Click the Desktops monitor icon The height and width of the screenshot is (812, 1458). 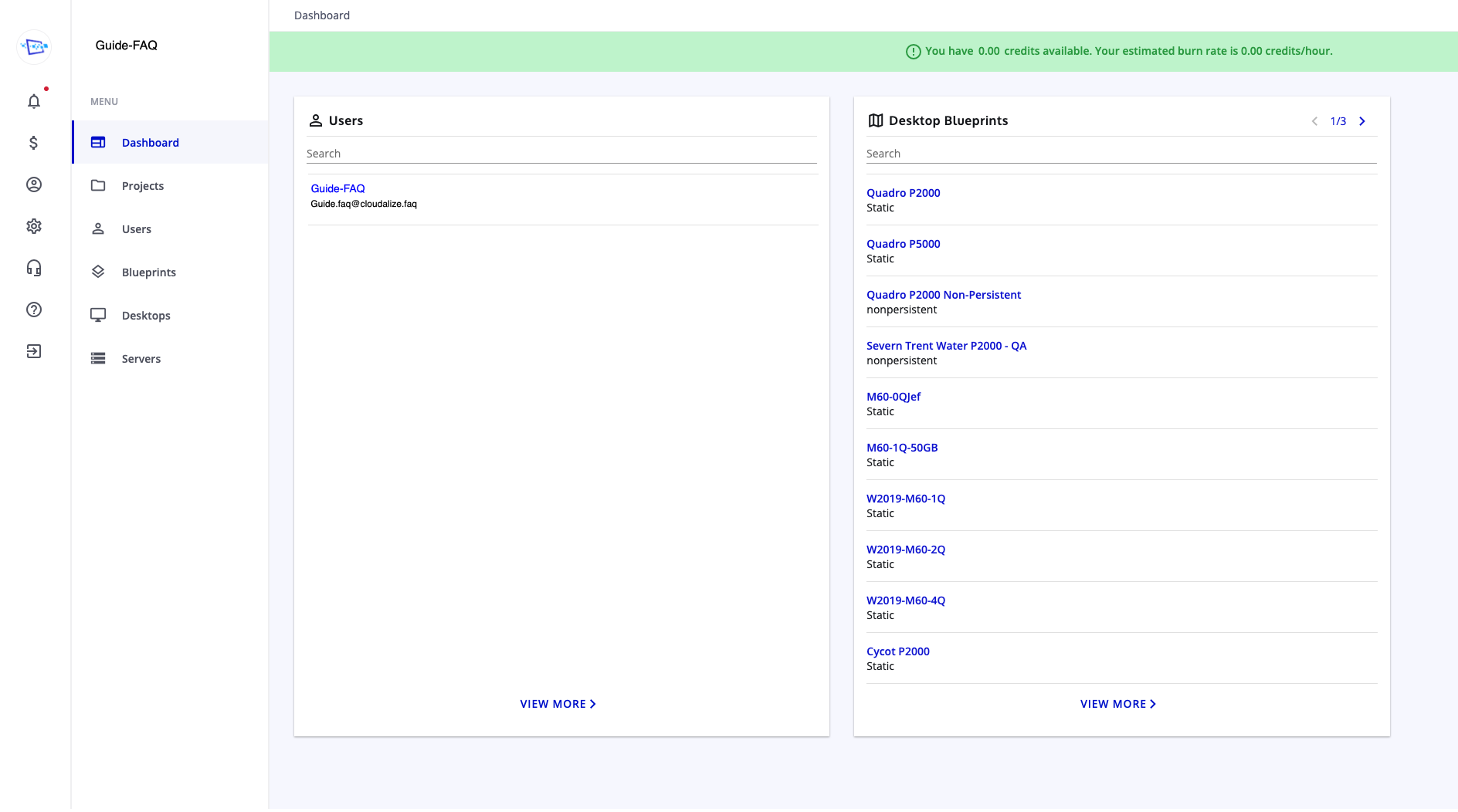click(x=98, y=315)
